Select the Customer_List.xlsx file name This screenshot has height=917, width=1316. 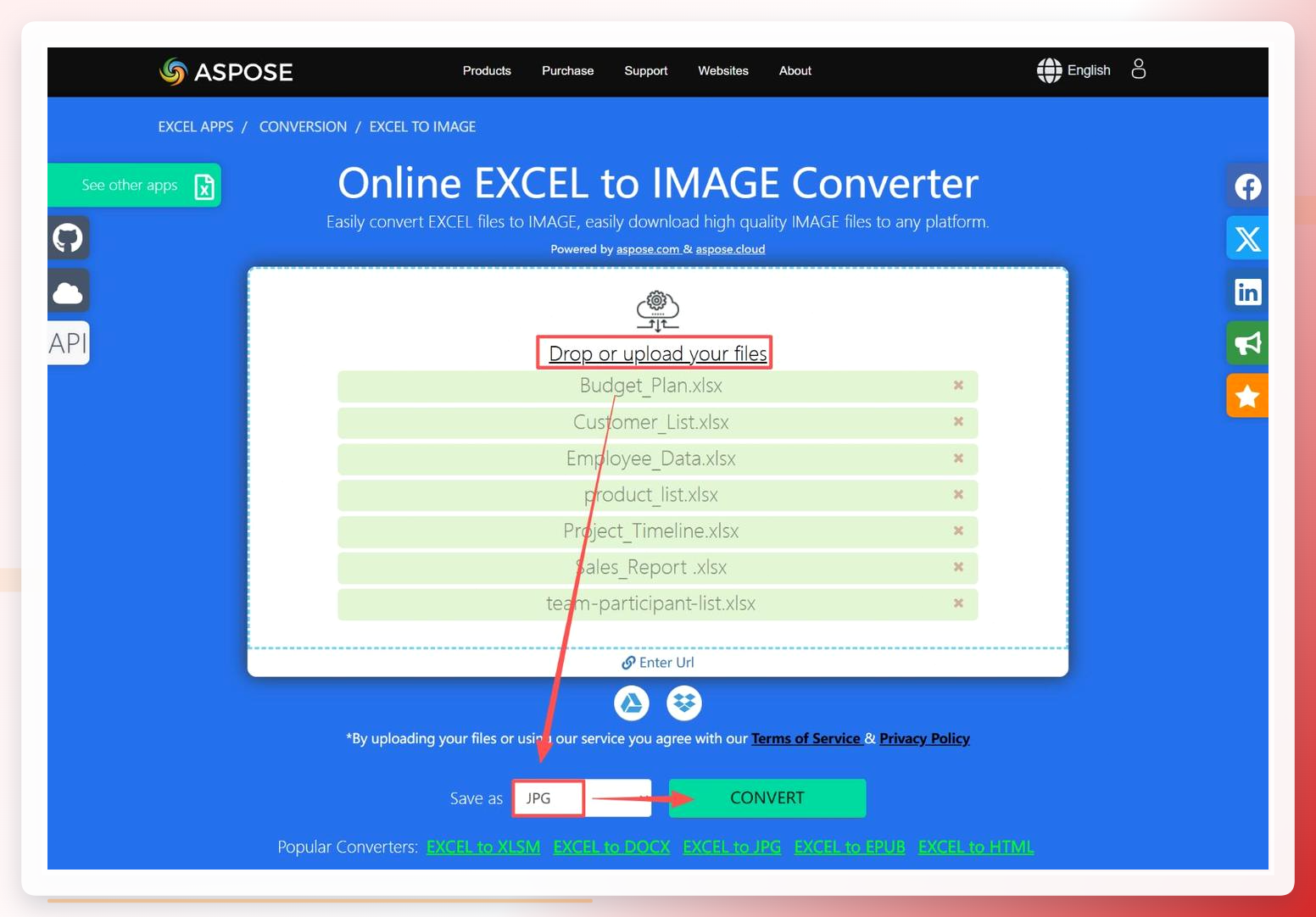point(651,422)
